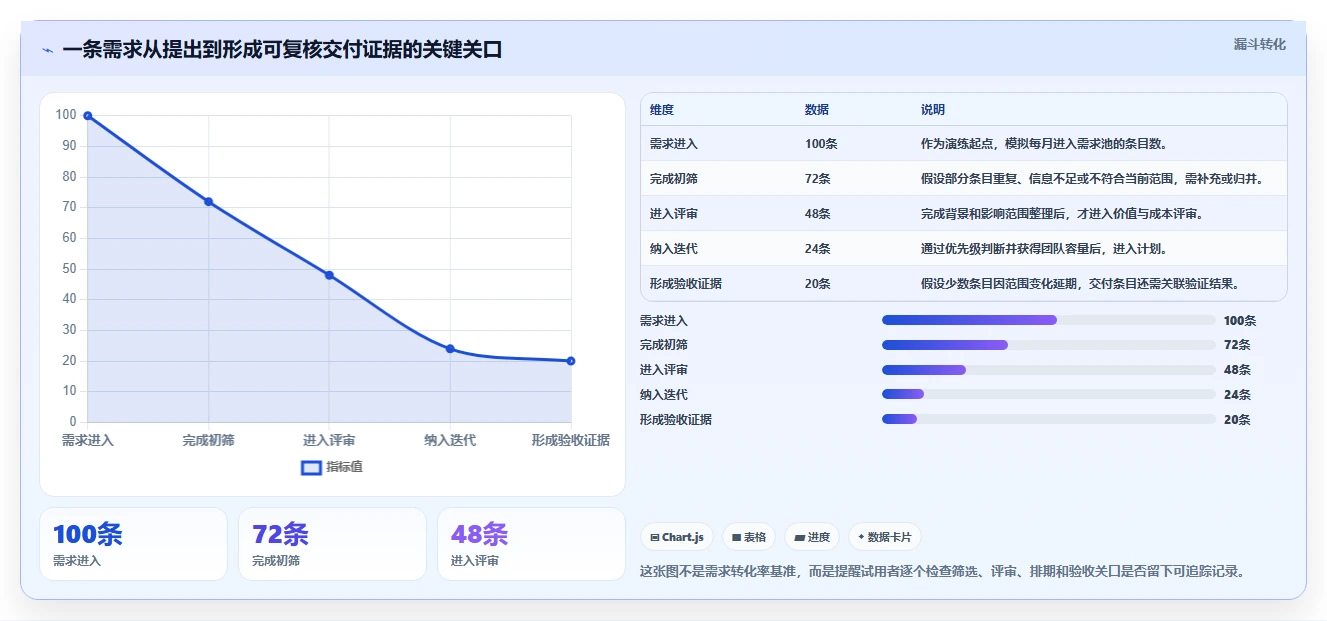Click the description starting 假设部分条目重复
The height and width of the screenshot is (621, 1327).
[1092, 179]
